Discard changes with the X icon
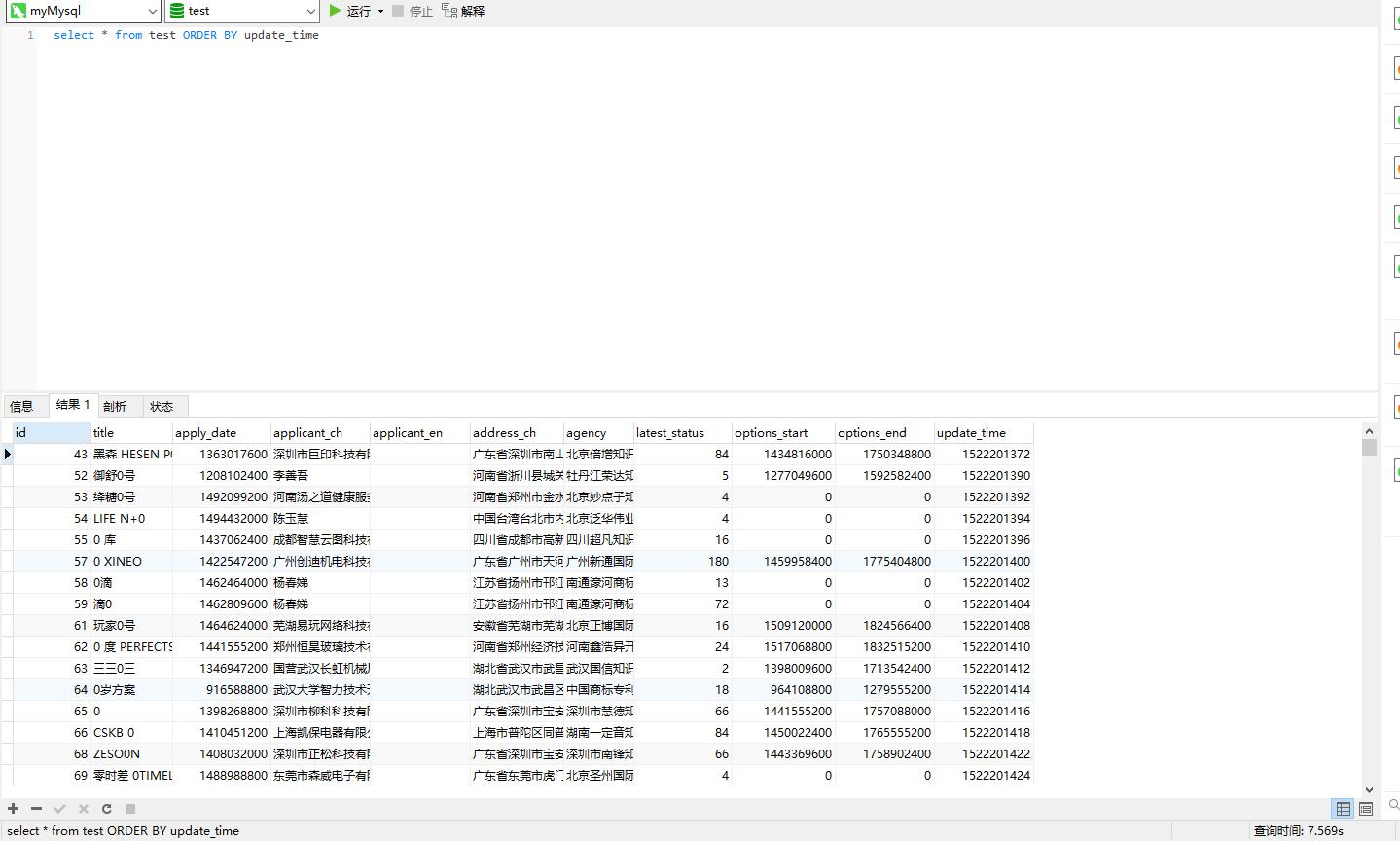 point(83,809)
